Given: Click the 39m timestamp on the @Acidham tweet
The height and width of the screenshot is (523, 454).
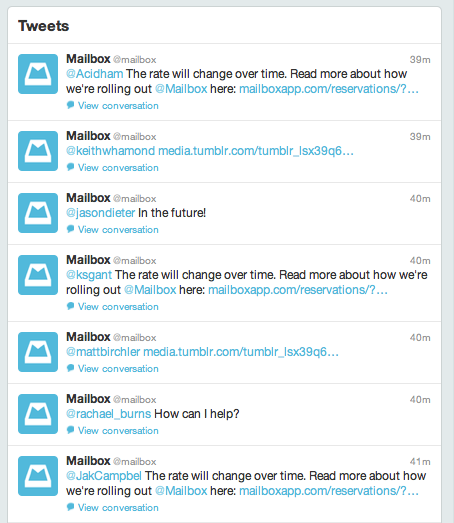Looking at the screenshot, I should 420,60.
